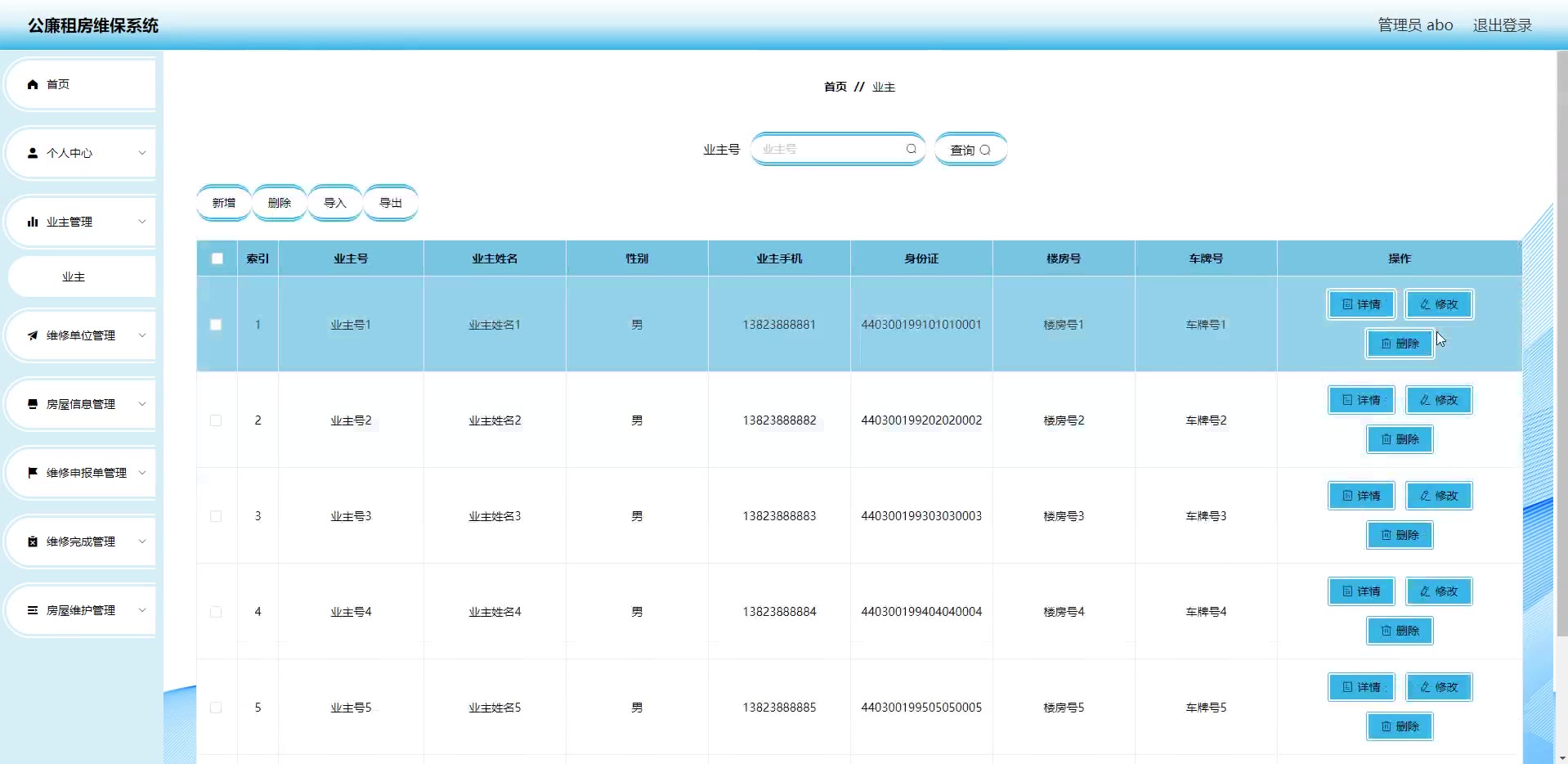Show 详情 of 业主号4

(1361, 591)
